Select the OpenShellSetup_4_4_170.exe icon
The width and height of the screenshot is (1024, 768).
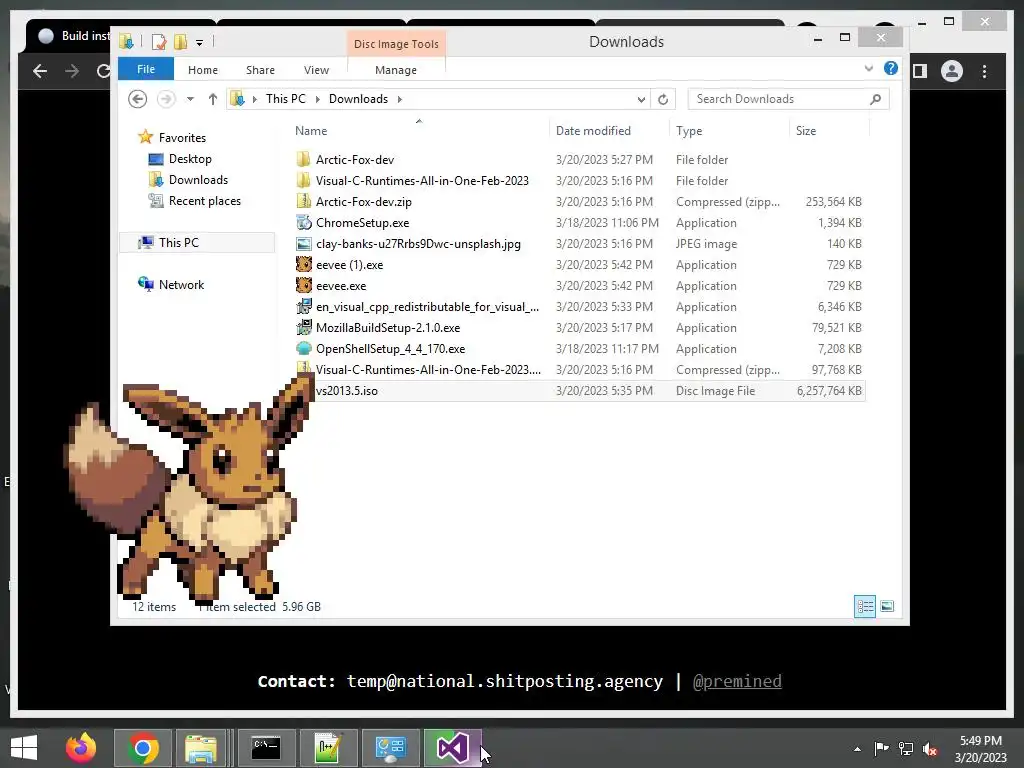[303, 349]
